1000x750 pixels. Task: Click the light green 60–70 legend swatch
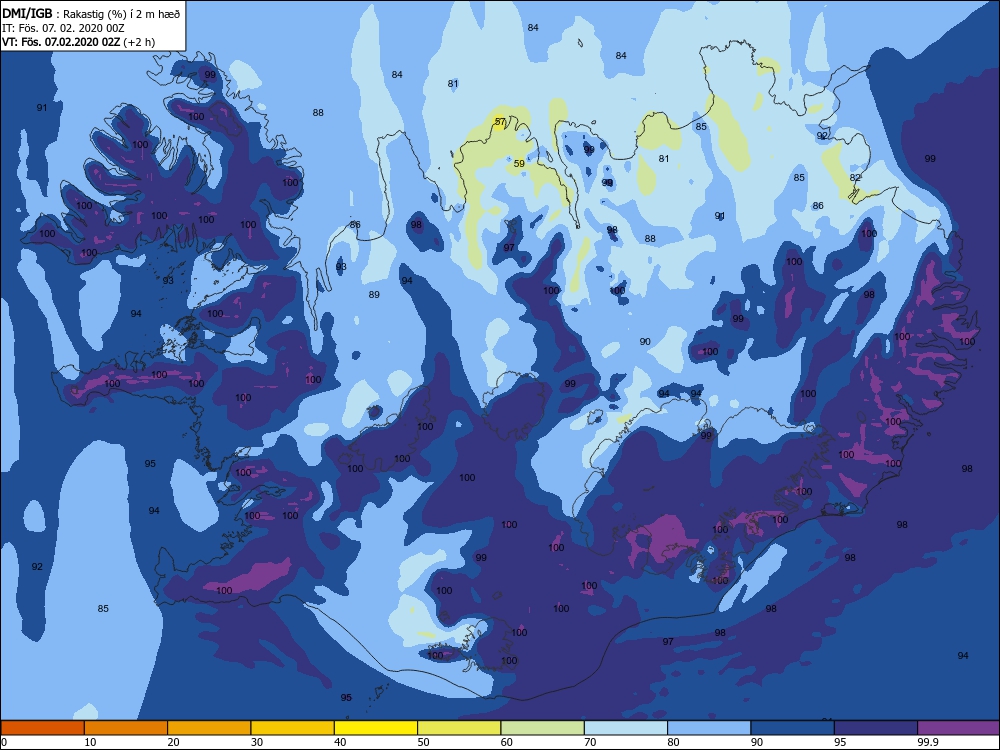(x=543, y=728)
